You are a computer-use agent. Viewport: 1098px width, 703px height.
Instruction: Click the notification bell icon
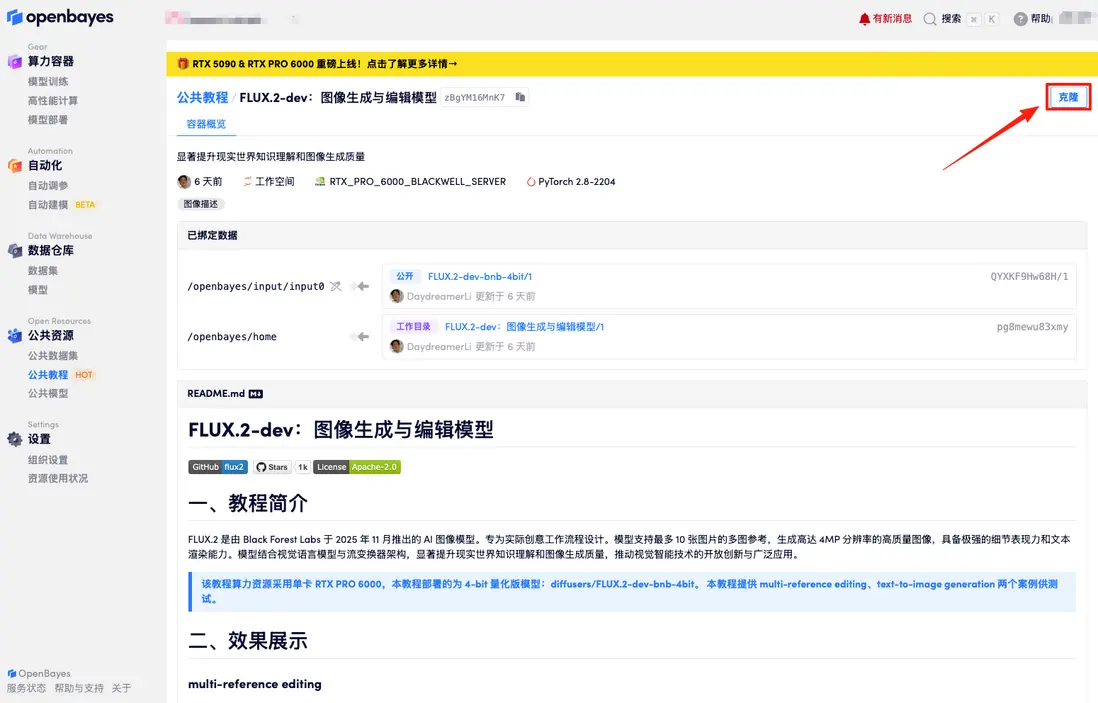point(864,19)
